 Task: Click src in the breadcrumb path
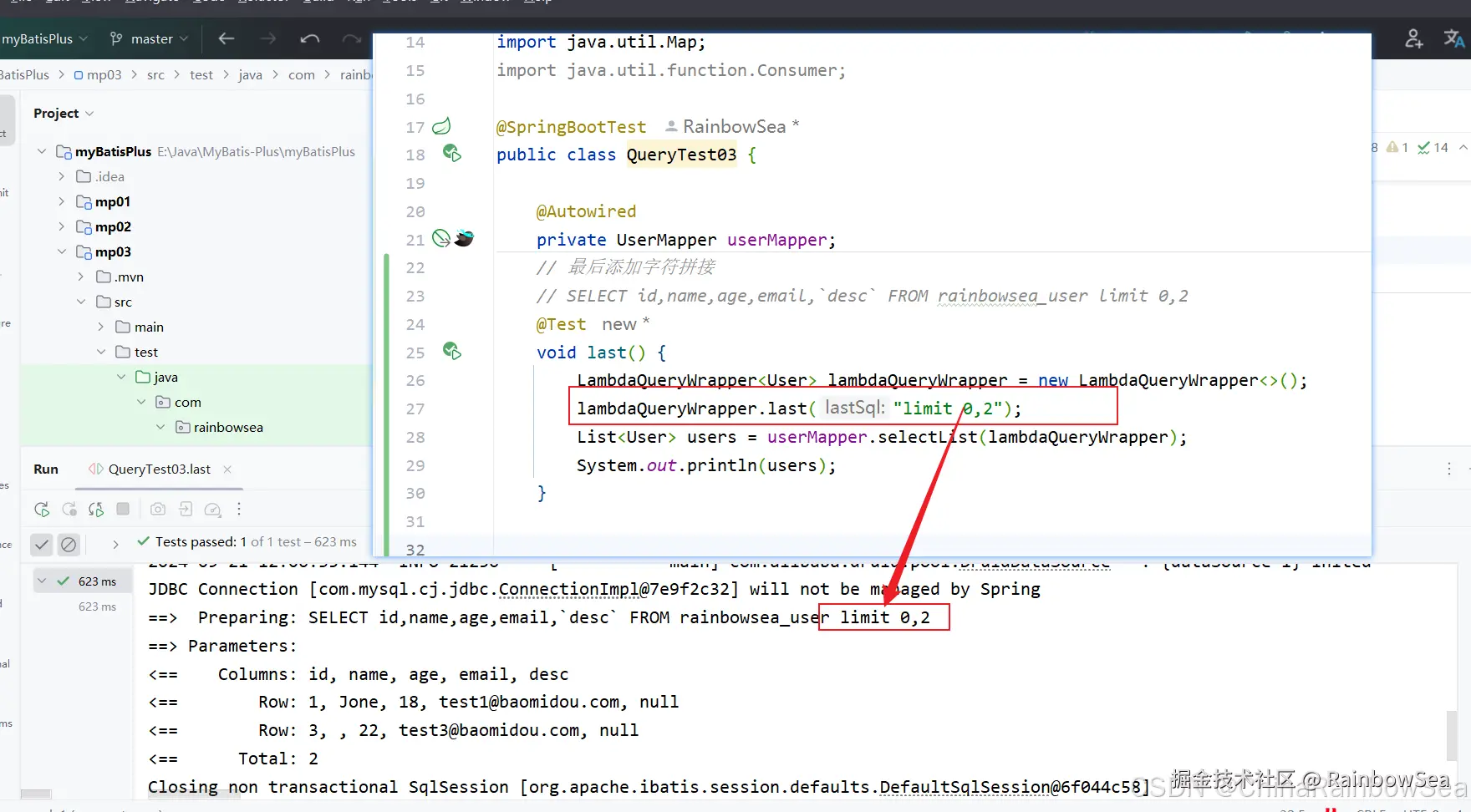coord(155,74)
